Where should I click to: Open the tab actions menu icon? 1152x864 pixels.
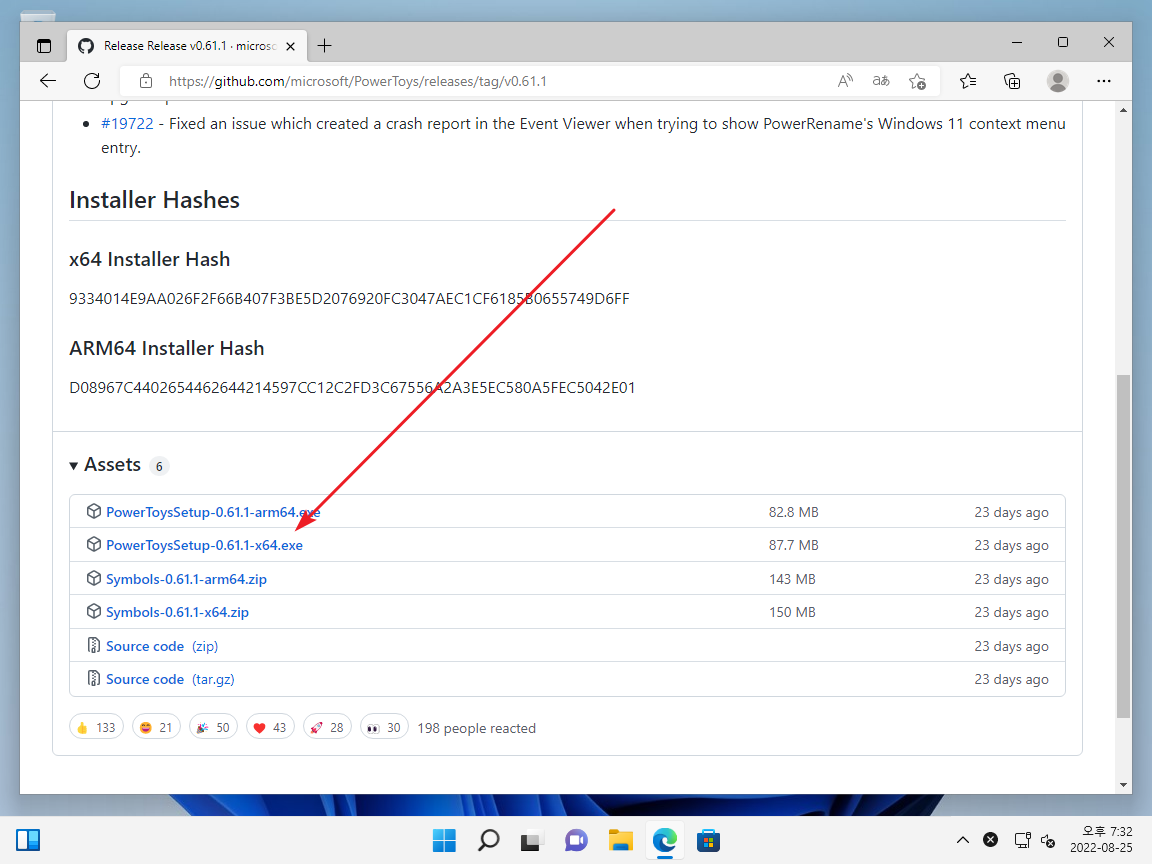[x=44, y=46]
